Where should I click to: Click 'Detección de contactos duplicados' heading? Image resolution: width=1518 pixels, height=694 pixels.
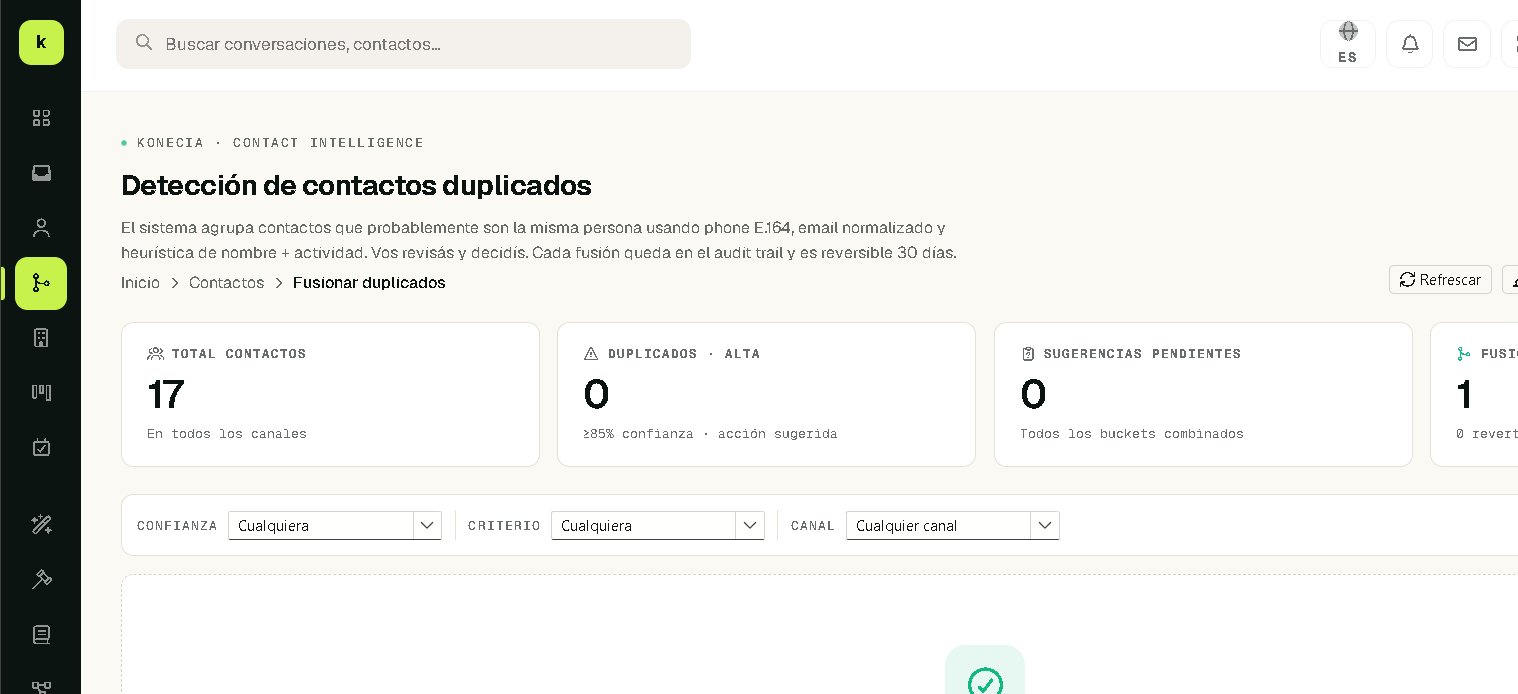pos(356,186)
